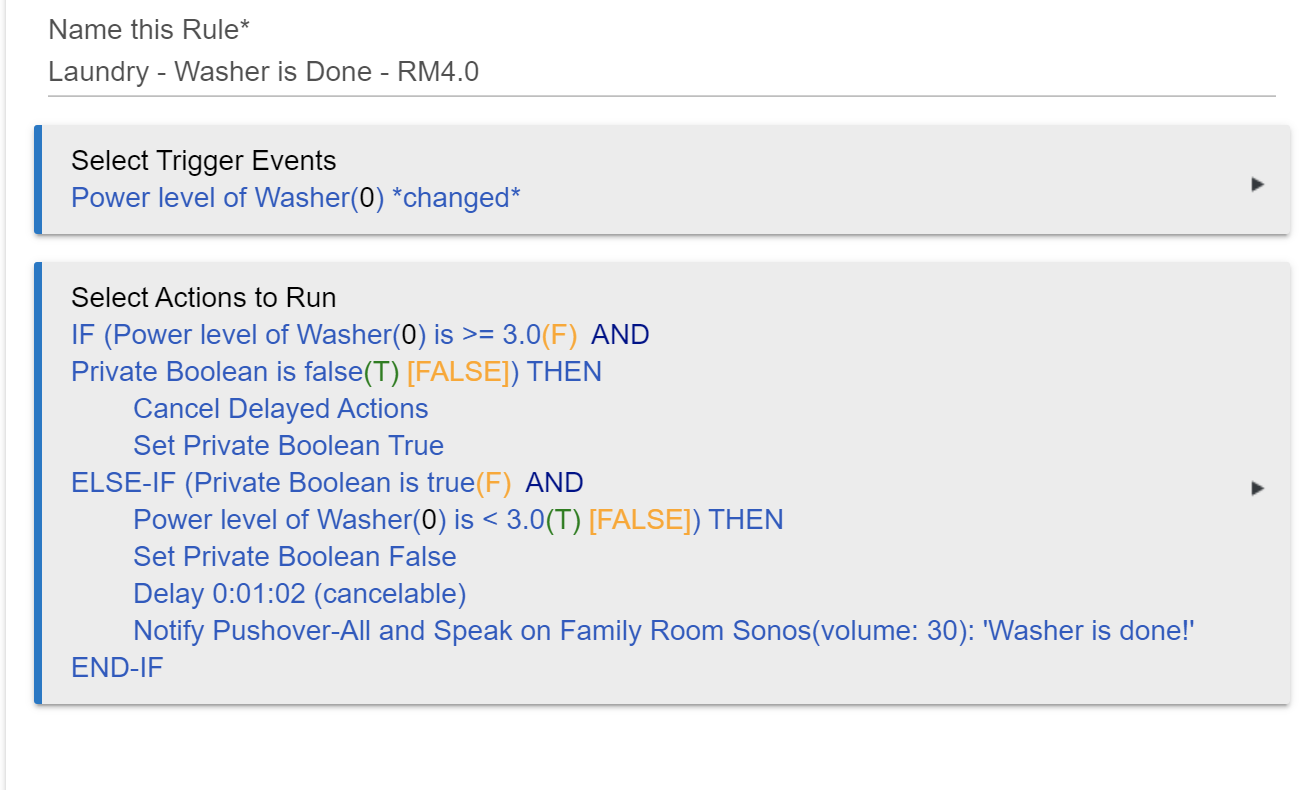
Task: Click the IF Power level >= 3.0 line
Action: pos(360,335)
